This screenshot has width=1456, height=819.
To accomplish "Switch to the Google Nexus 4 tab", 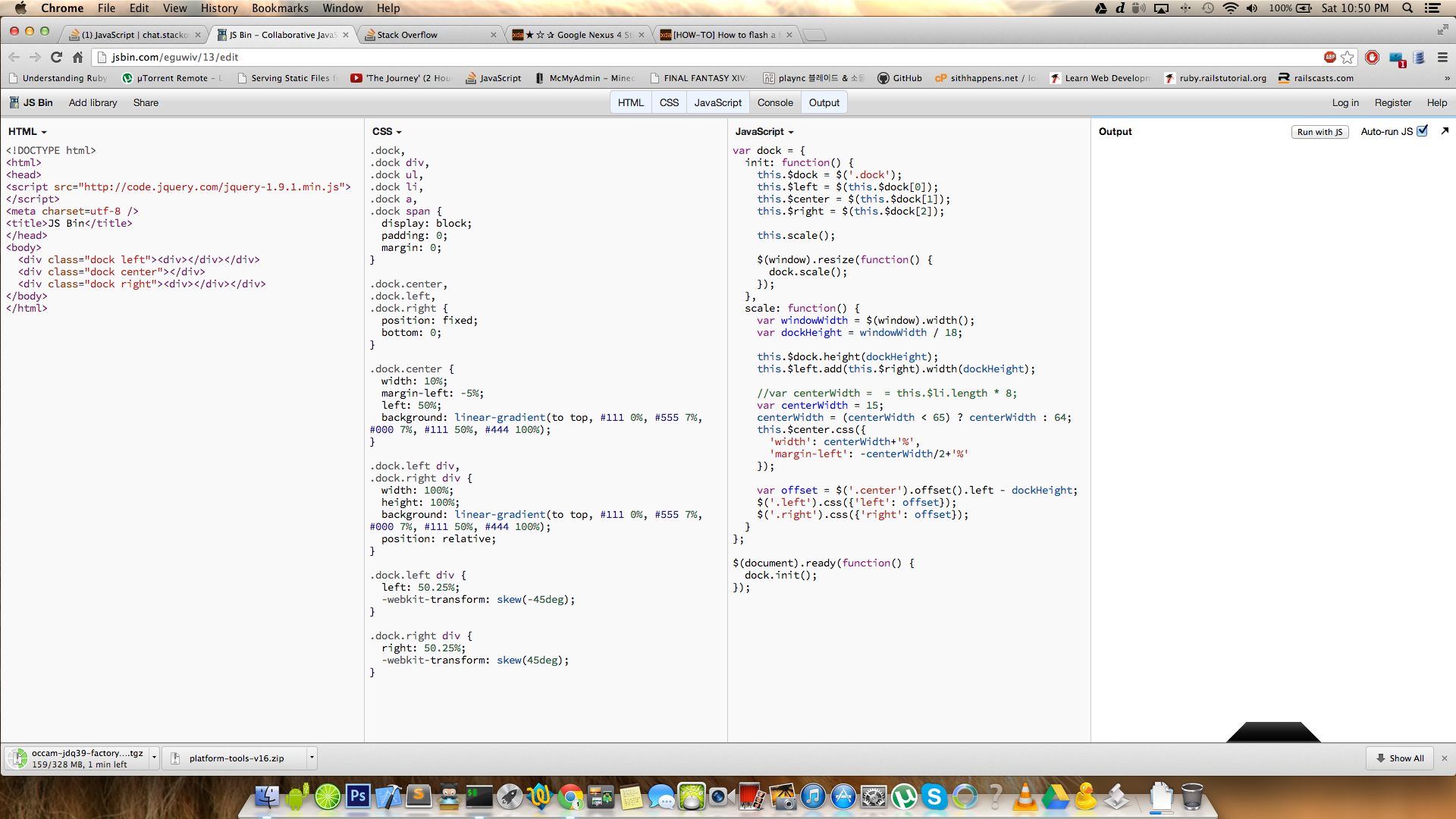I will (579, 35).
